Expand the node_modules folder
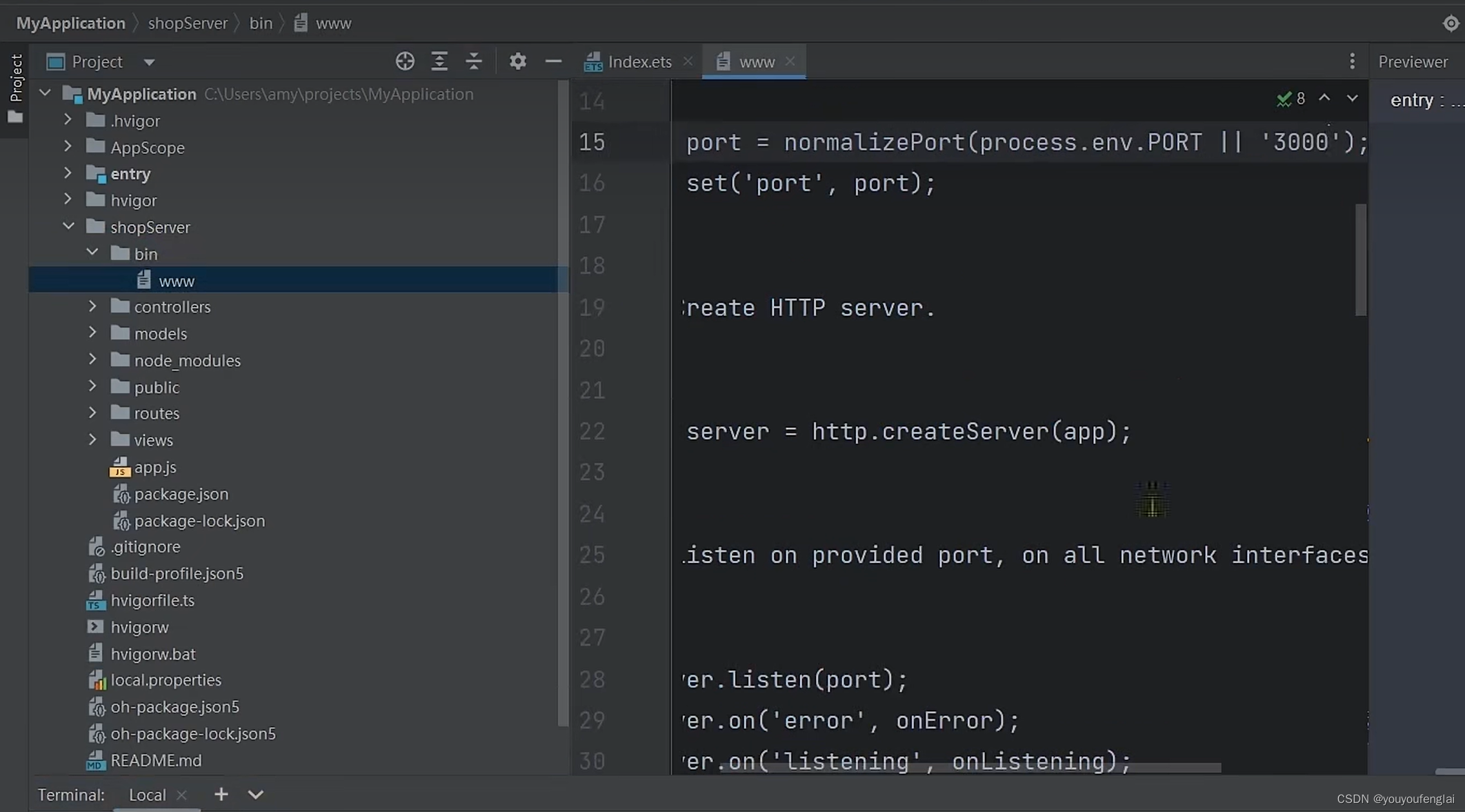Screen dimensions: 1465x812 pyautogui.click(x=92, y=359)
